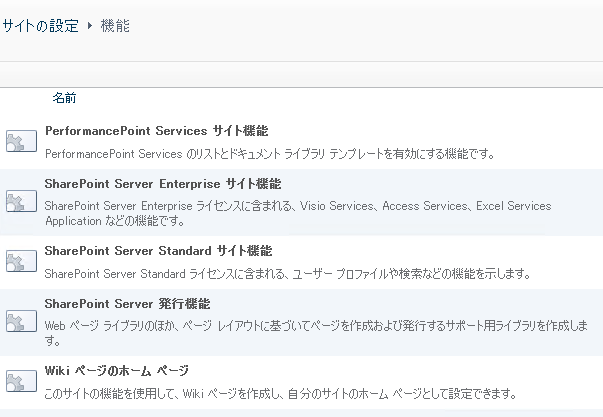Click the Web ページ ライブラリ description text
Image resolution: width=603 pixels, height=417 pixels.
pos(320,326)
